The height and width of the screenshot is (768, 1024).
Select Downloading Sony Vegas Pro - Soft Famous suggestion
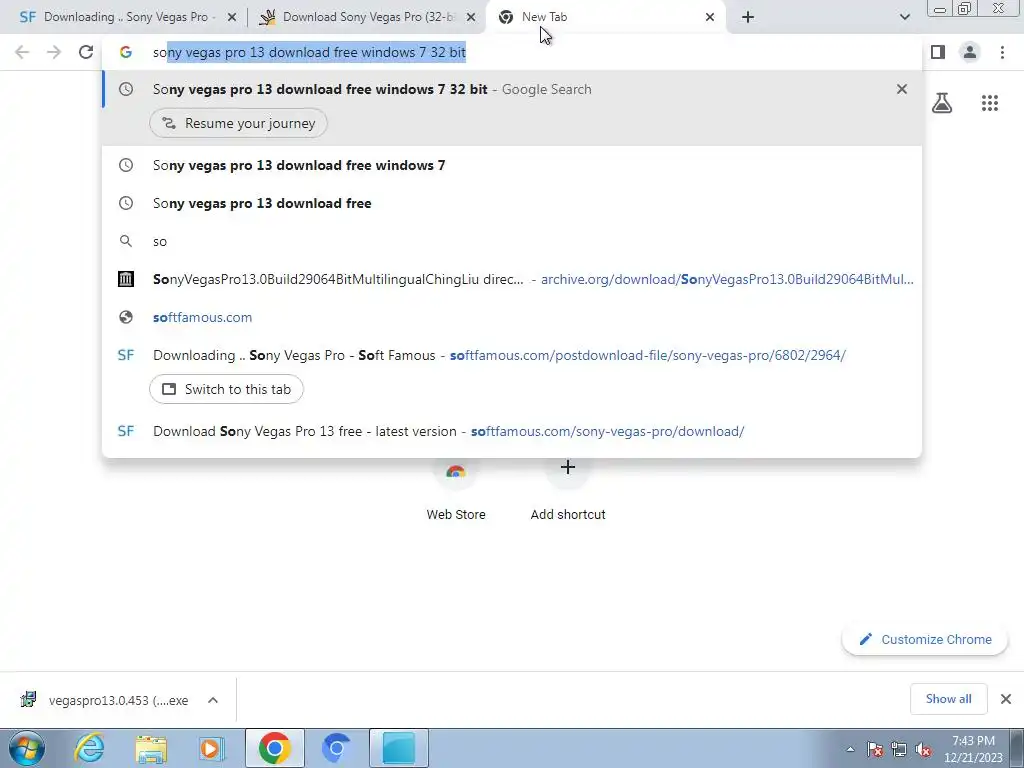click(512, 355)
